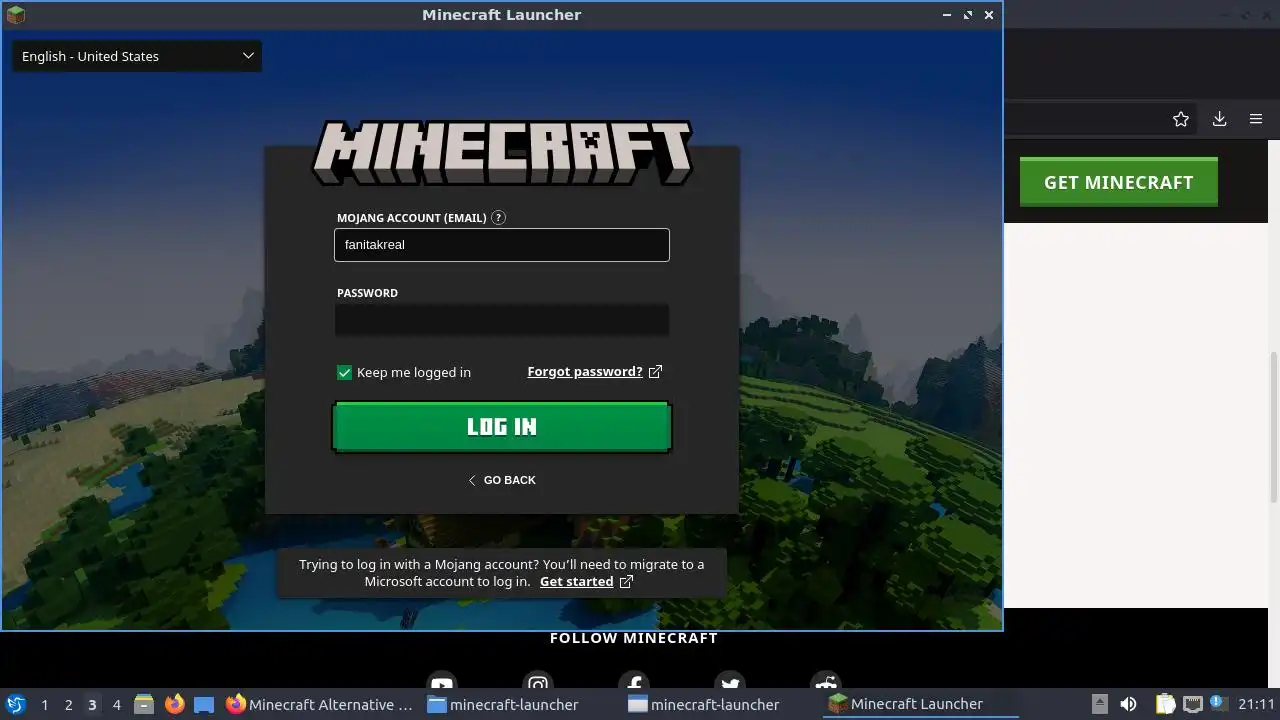Image resolution: width=1280 pixels, height=720 pixels.
Task: Toggle the Keep me logged in checkbox
Action: tap(345, 372)
